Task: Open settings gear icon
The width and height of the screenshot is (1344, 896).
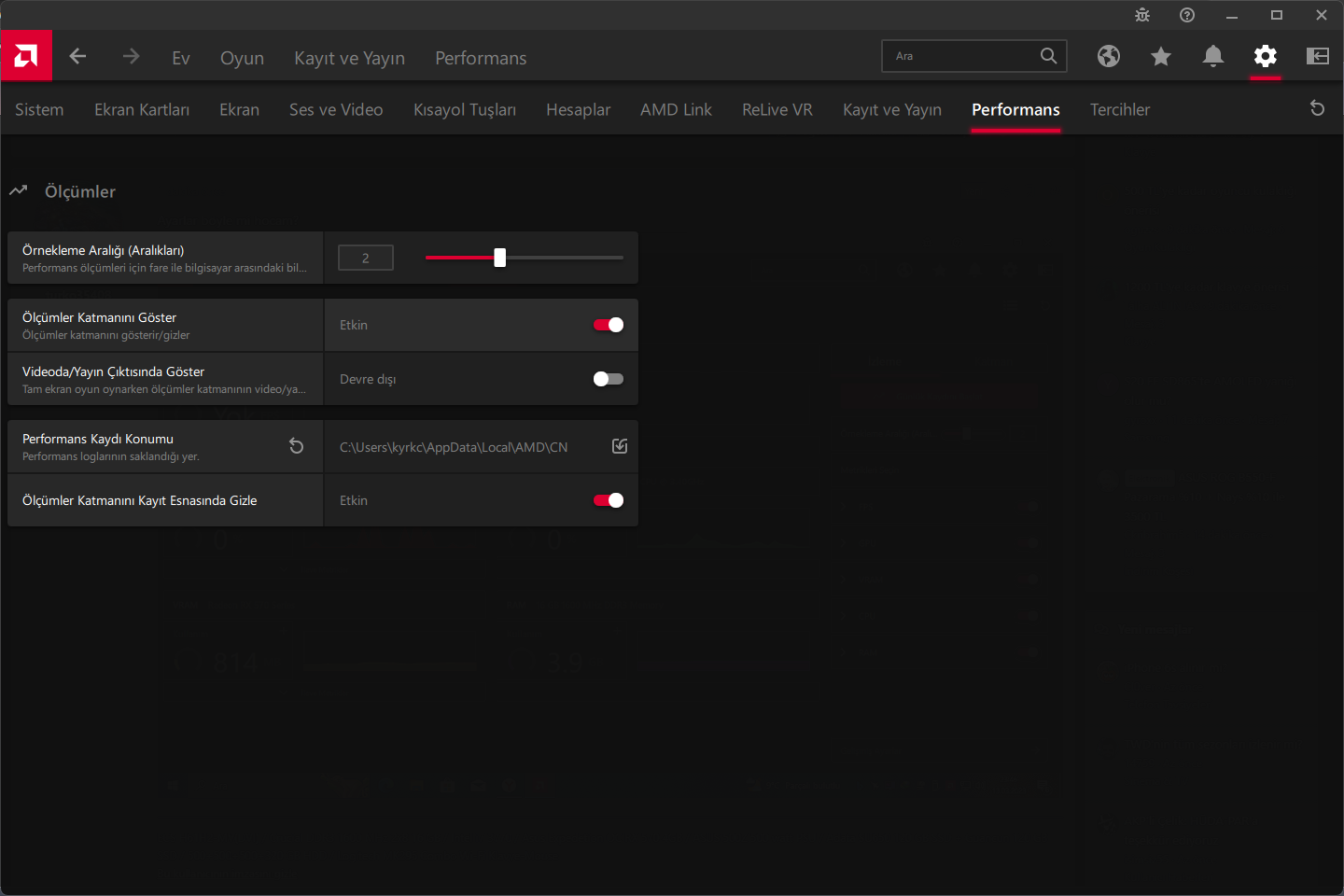Action: click(x=1266, y=56)
